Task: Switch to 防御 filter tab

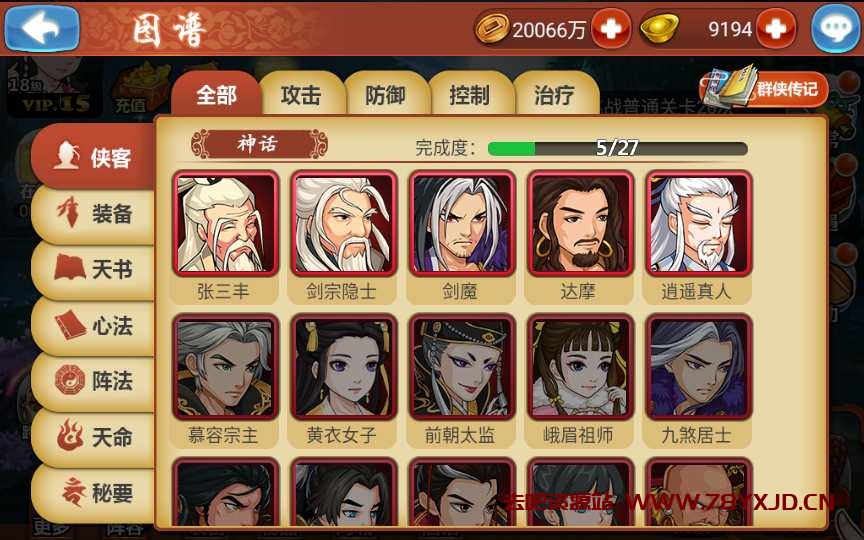Action: coord(386,95)
